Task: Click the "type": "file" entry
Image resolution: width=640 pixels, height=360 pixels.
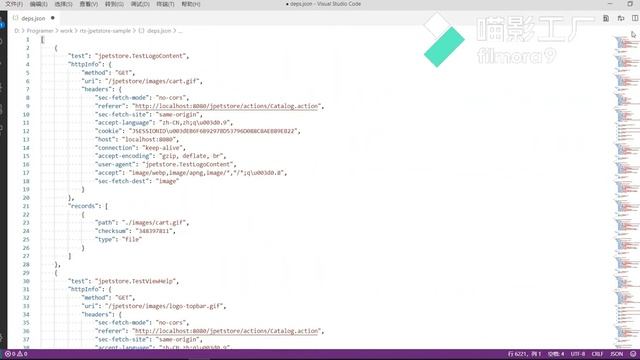Action: tap(118, 240)
